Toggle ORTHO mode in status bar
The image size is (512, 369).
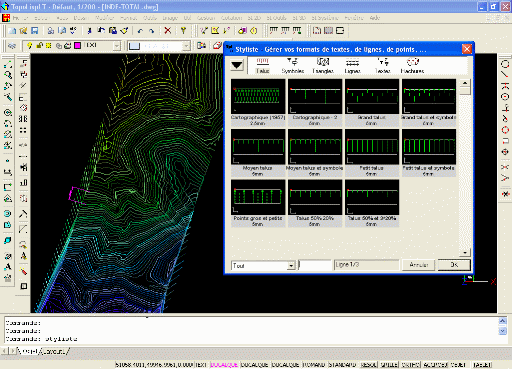tap(410, 365)
